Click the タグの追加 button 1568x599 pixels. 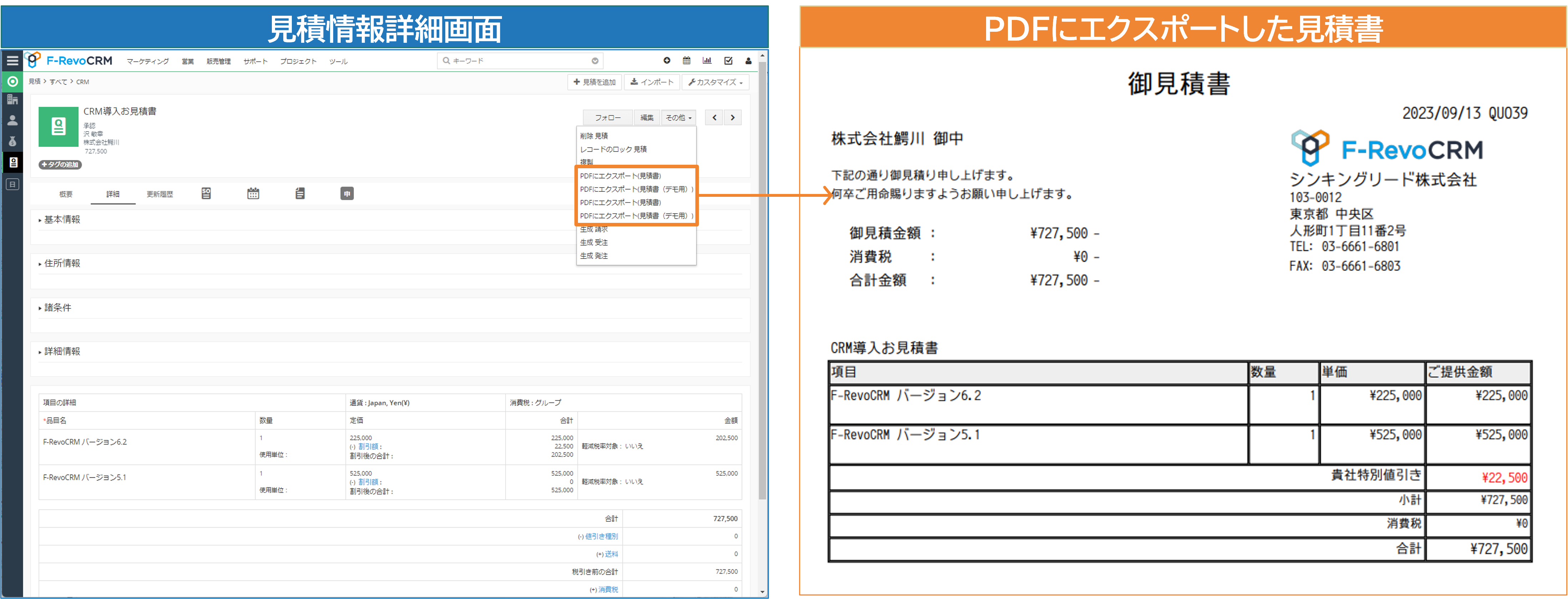[x=60, y=165]
